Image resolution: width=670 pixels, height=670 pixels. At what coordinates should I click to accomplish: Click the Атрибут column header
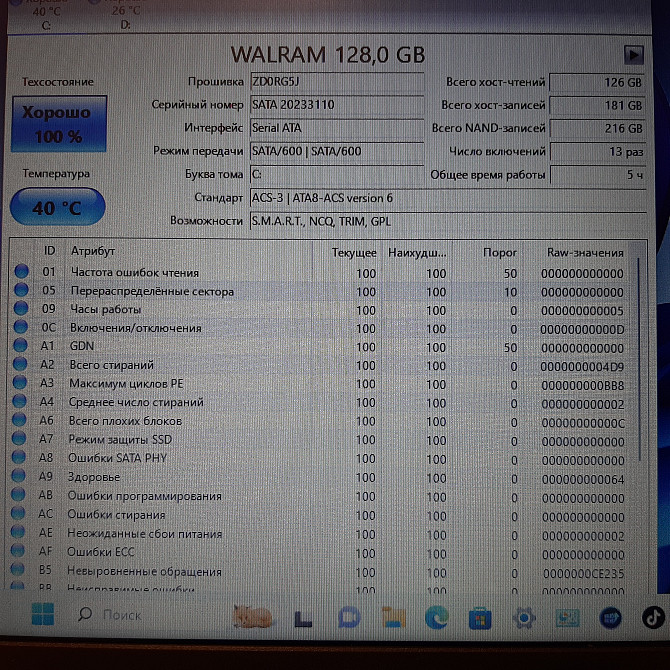click(x=93, y=251)
